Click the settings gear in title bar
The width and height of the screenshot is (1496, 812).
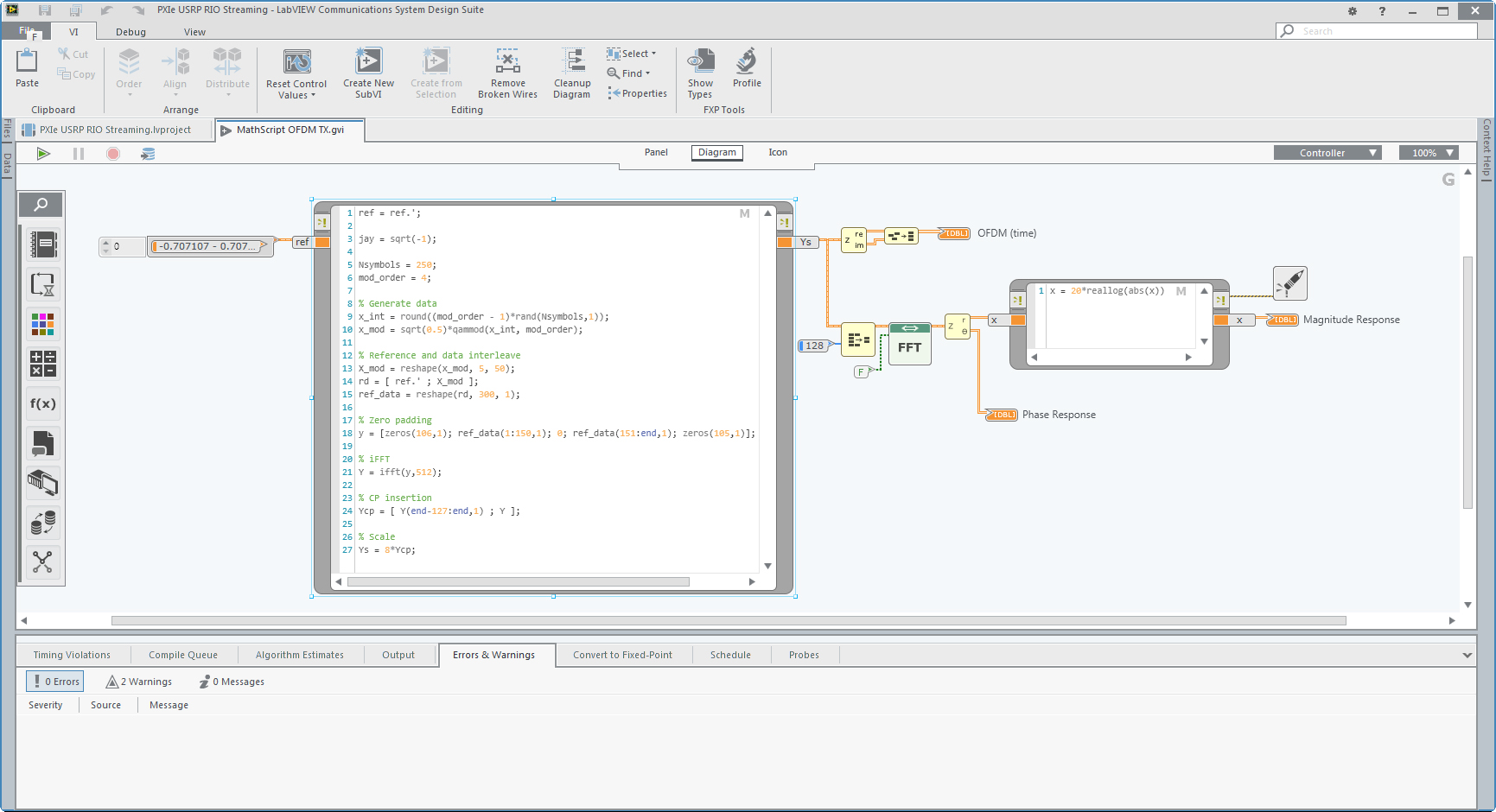[1353, 11]
